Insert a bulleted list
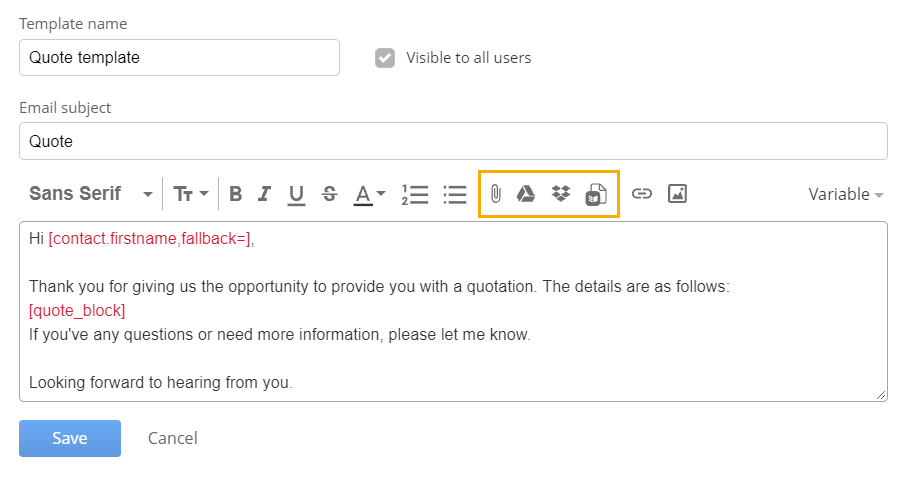The image size is (912, 481). (455, 194)
